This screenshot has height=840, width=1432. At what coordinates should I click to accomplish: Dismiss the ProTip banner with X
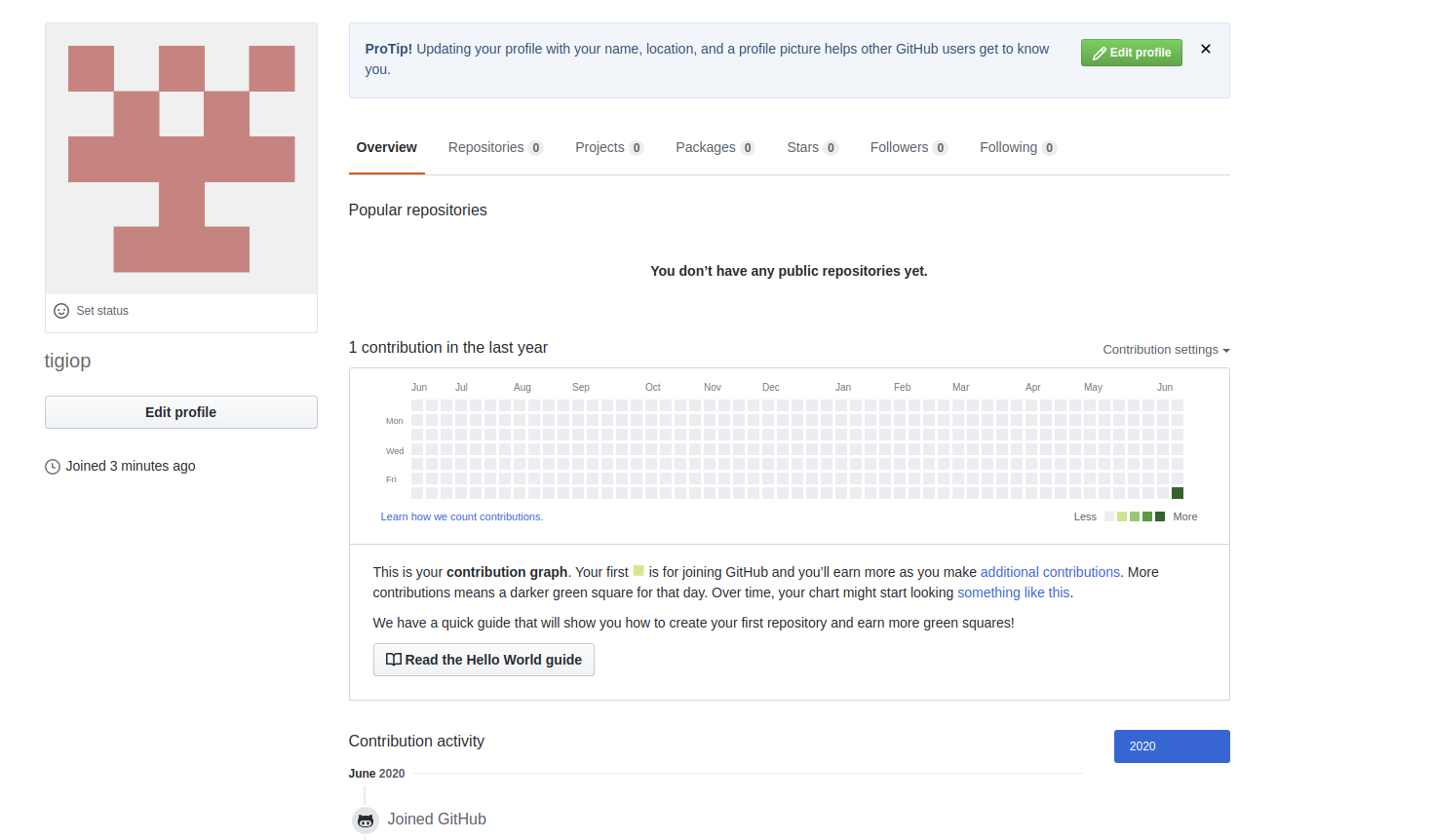tap(1206, 49)
